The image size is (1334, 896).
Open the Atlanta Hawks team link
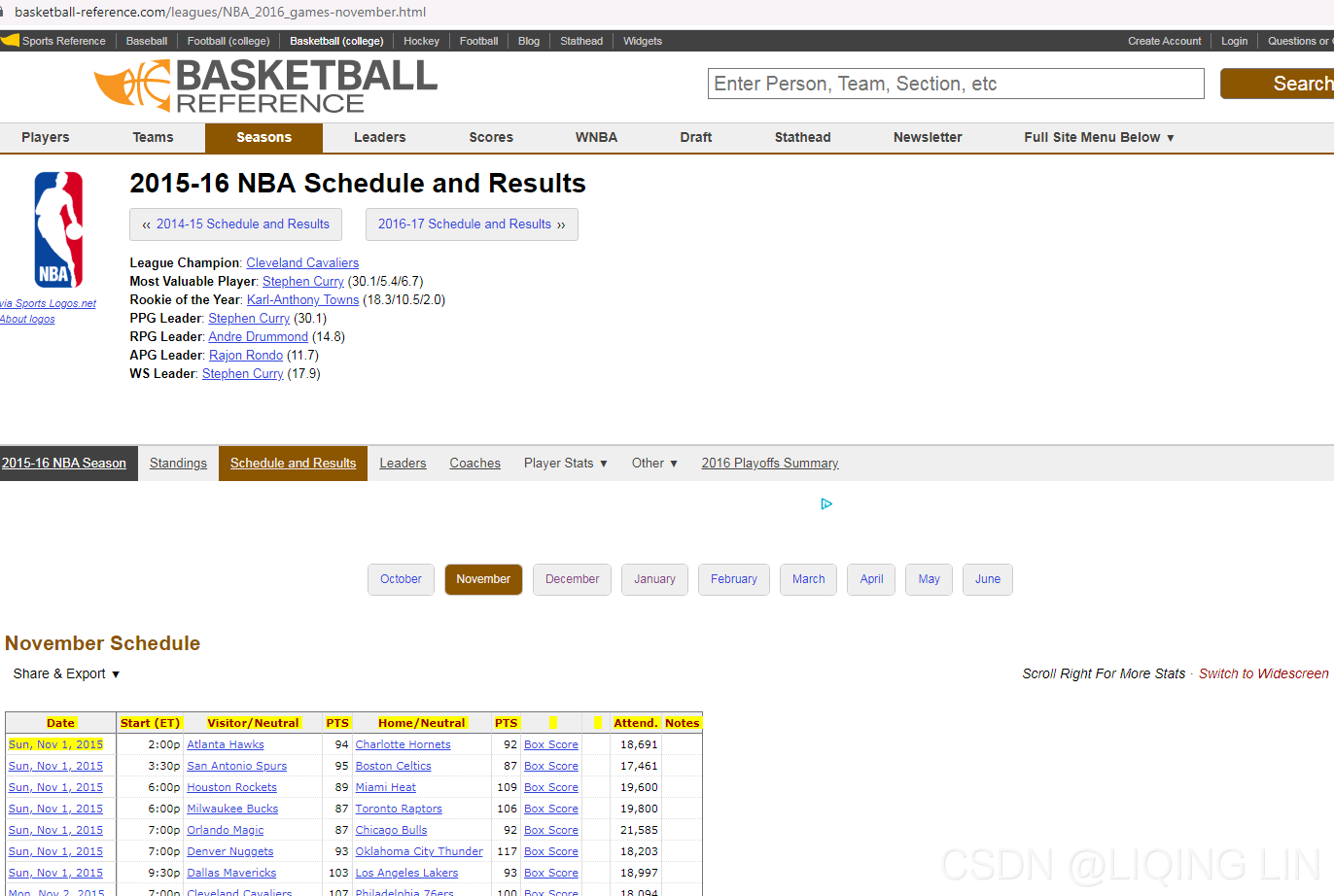226,744
